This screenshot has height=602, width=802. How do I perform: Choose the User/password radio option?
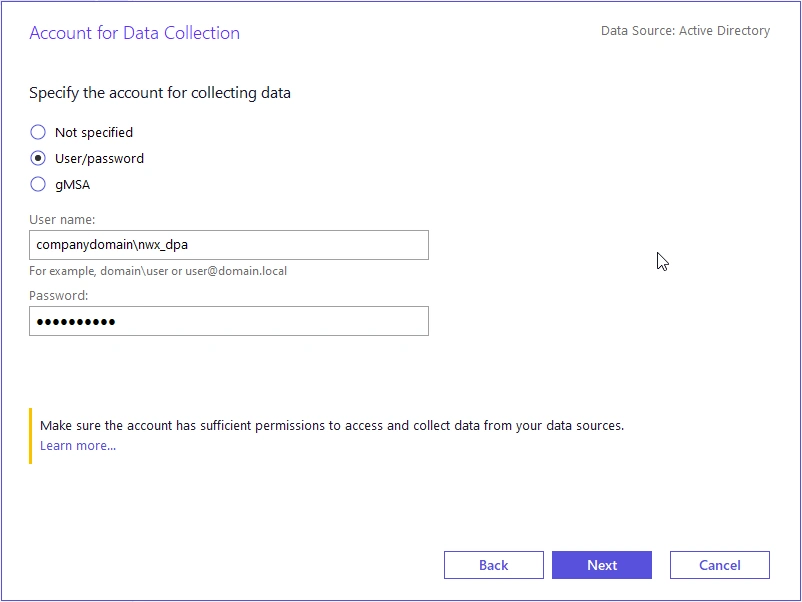[38, 158]
